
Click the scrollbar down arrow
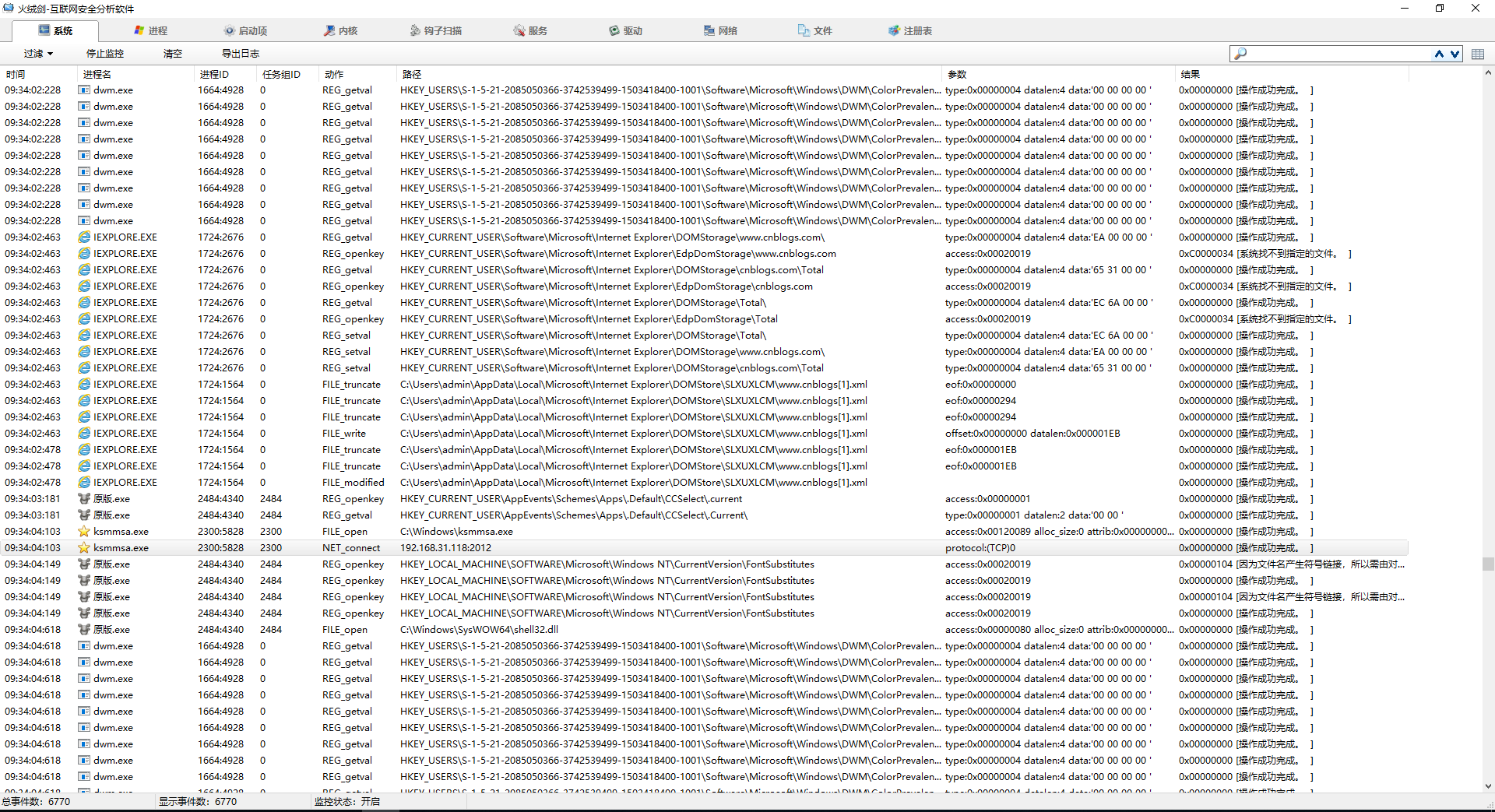point(1488,786)
